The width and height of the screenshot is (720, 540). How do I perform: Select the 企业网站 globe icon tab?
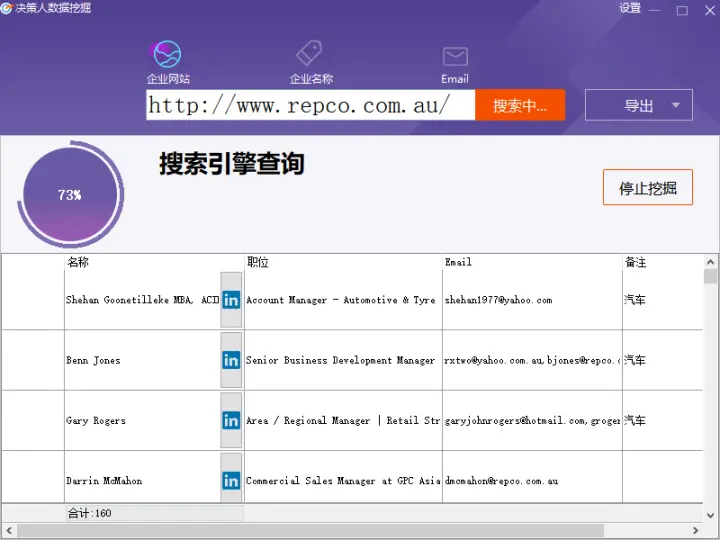[x=167, y=54]
